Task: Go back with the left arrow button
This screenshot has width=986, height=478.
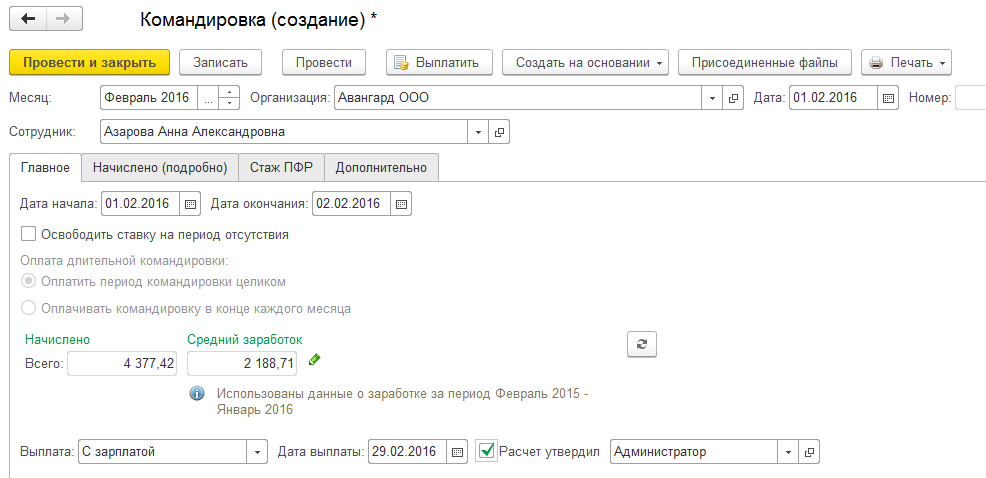Action: pyautogui.click(x=28, y=19)
